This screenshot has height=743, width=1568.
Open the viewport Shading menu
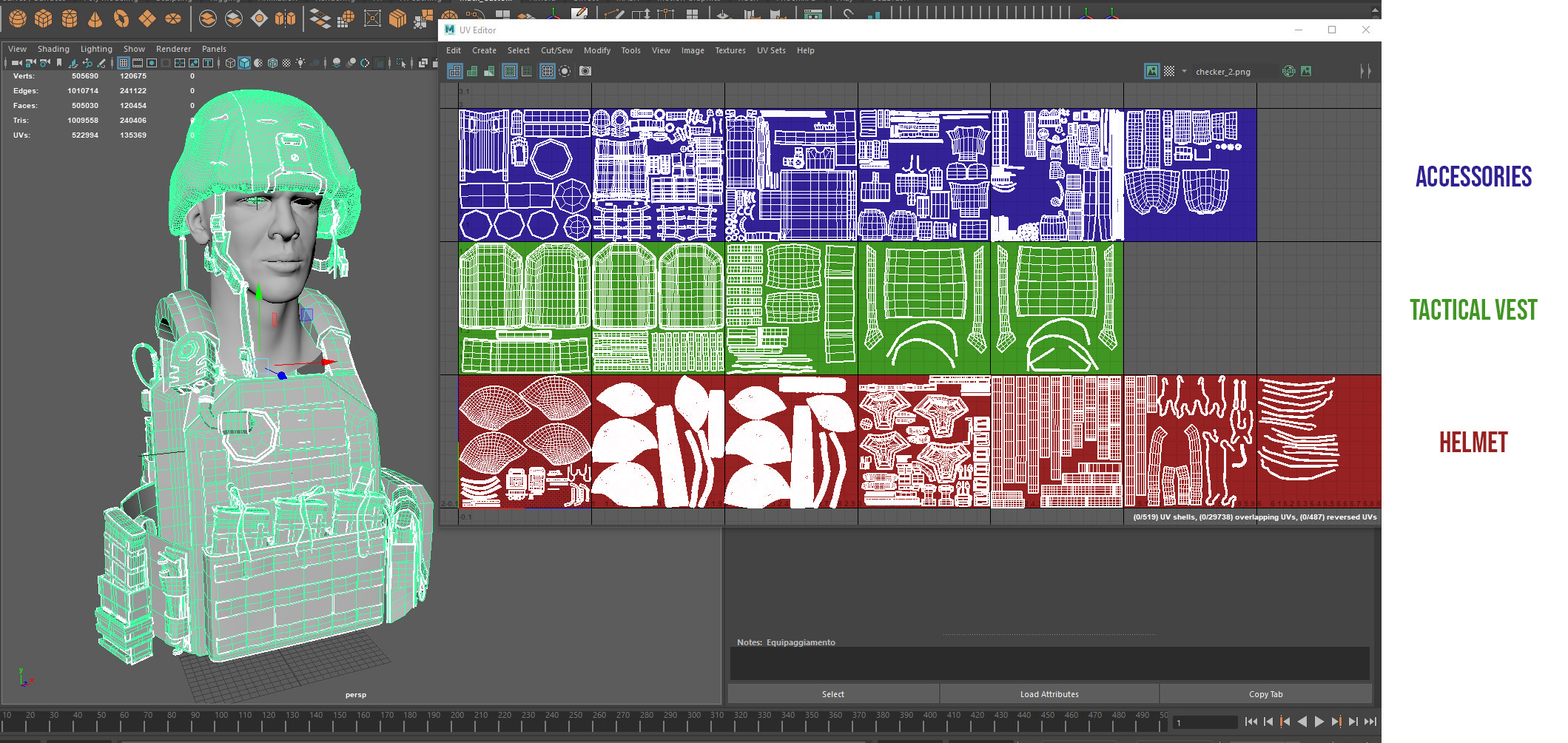click(x=53, y=49)
